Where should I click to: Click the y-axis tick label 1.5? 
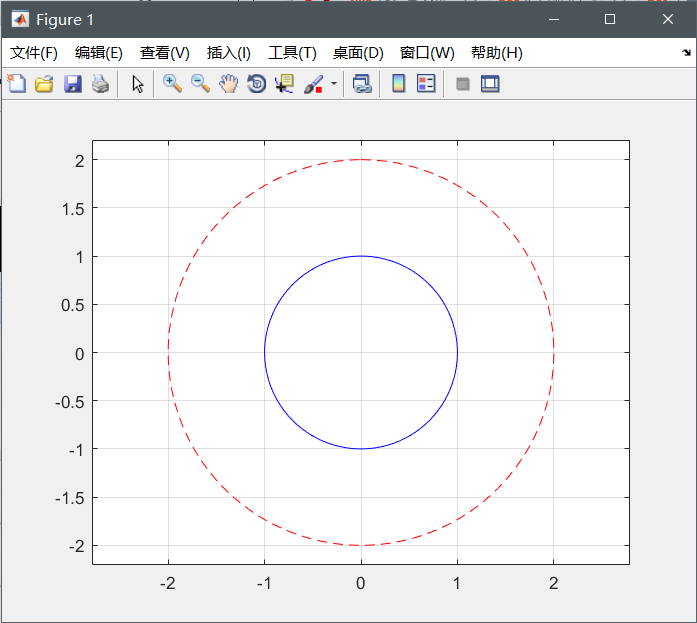tap(73, 209)
